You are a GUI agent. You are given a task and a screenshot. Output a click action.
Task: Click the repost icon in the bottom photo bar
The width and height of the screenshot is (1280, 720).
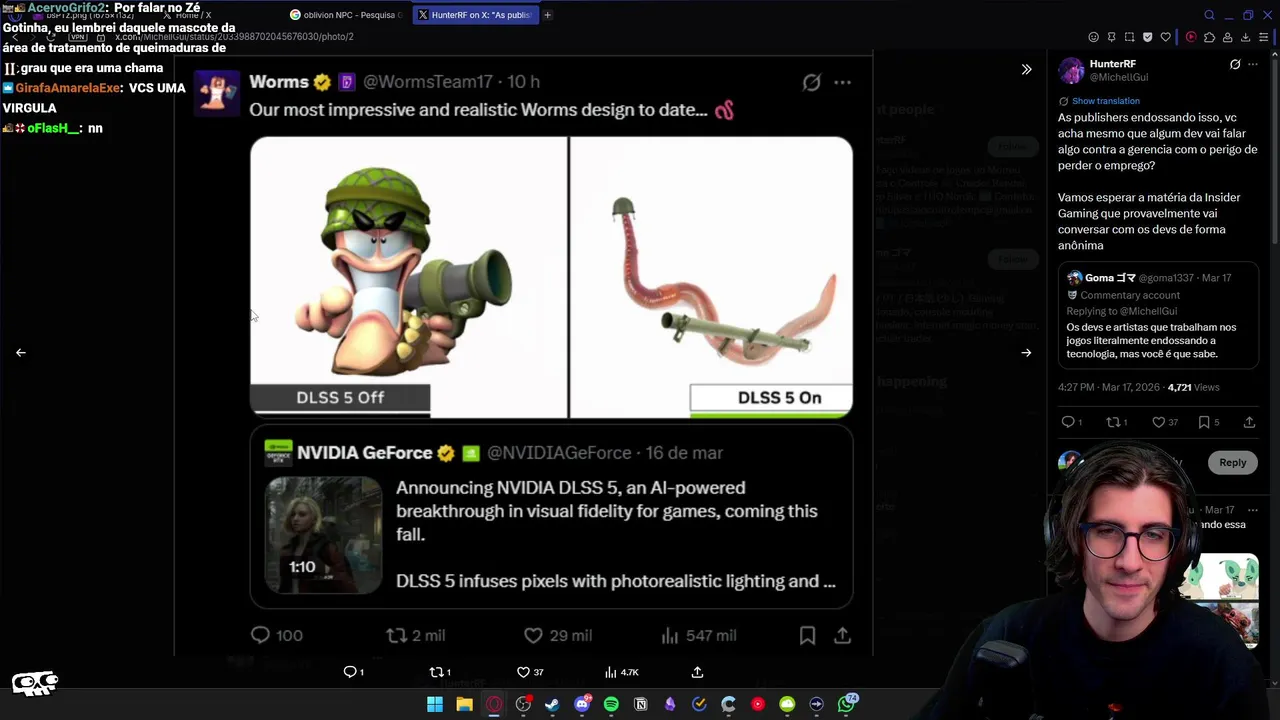tap(436, 672)
